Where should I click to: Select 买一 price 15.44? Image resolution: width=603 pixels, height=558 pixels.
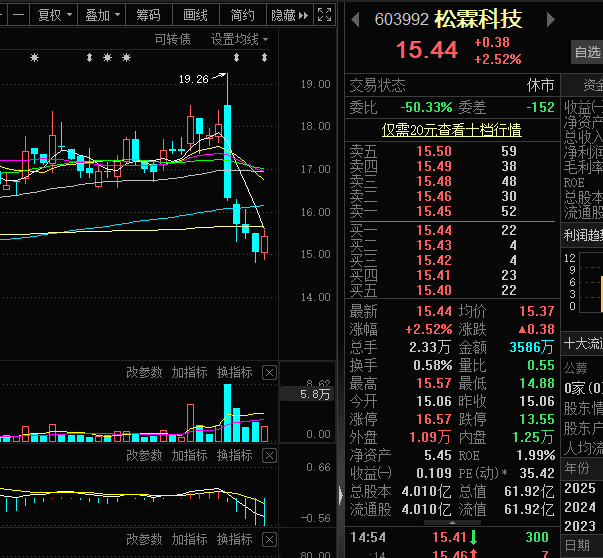434,230
